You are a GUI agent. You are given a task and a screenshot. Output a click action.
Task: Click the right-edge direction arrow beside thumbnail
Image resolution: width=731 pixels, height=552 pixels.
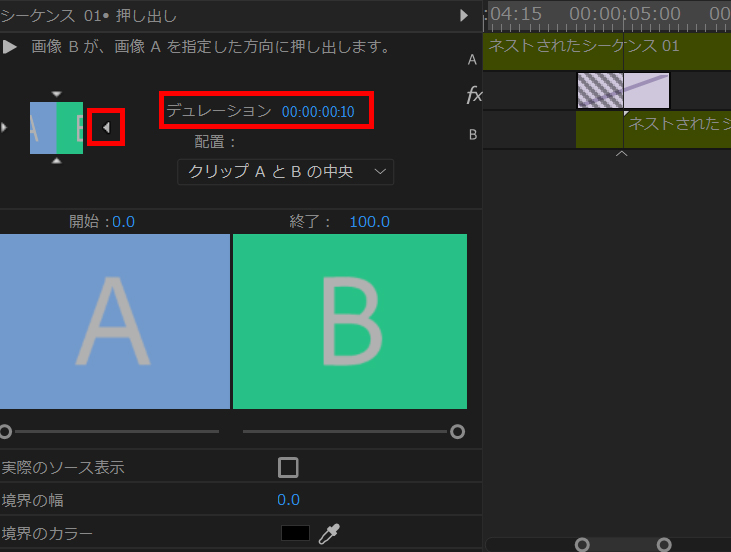106,127
